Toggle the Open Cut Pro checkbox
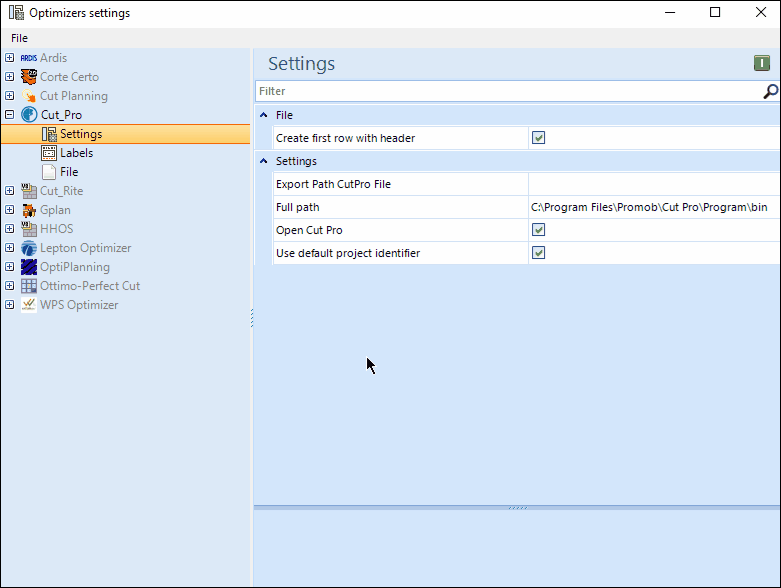 click(538, 230)
